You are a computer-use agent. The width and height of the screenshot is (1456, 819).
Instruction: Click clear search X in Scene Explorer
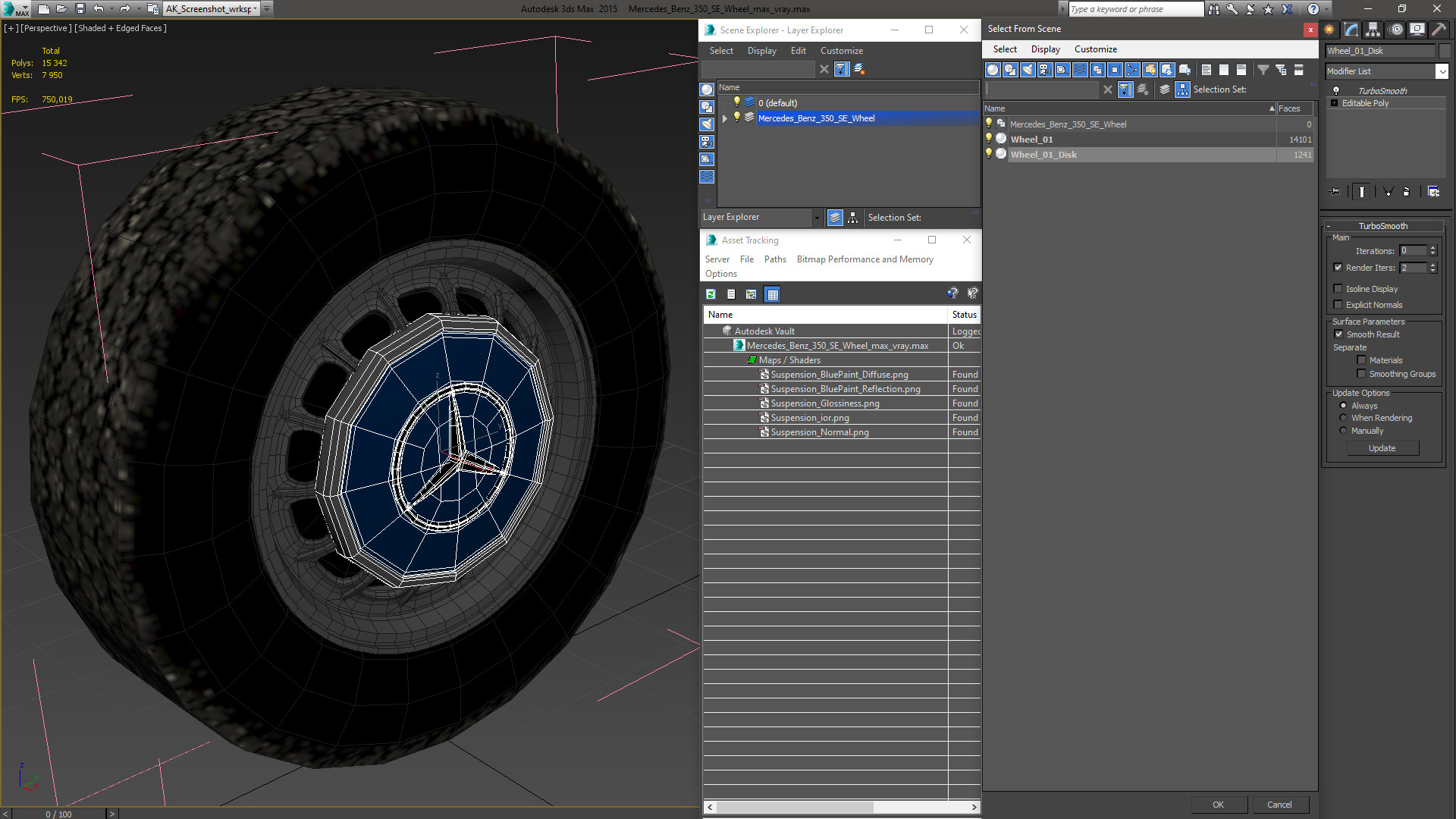pyautogui.click(x=824, y=69)
